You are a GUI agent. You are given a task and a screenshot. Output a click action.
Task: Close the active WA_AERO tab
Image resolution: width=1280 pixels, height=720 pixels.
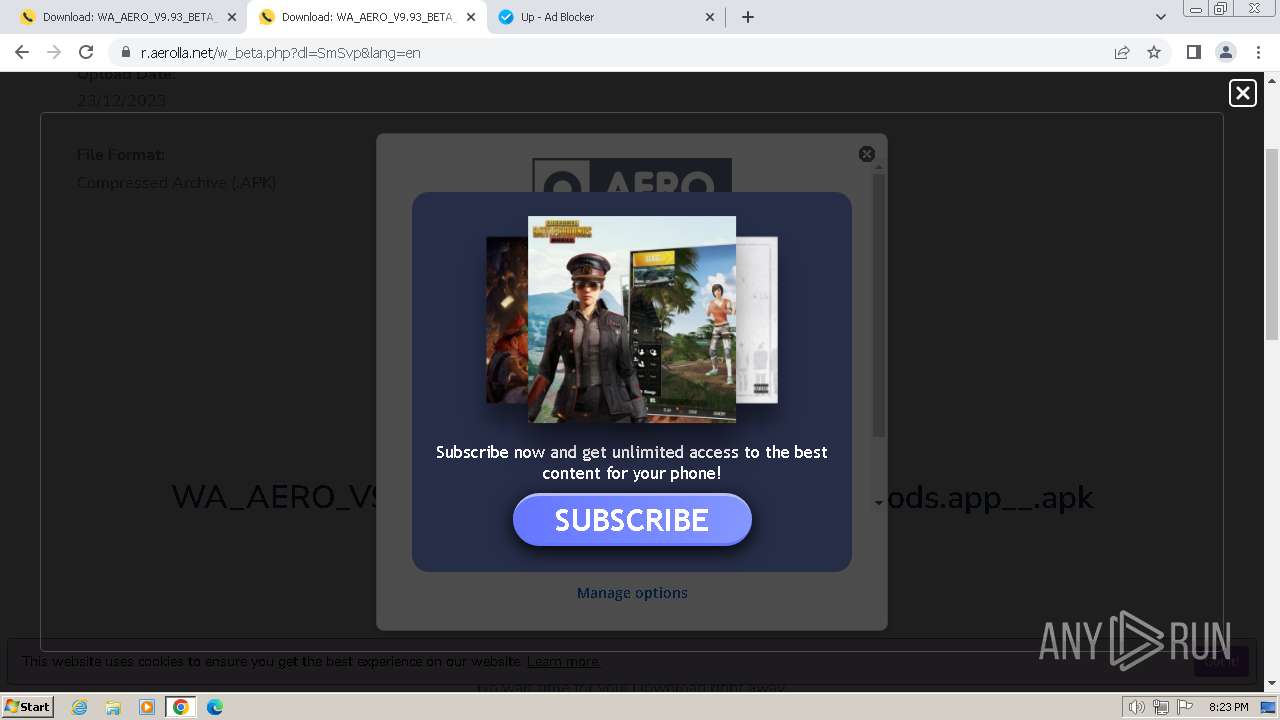[471, 17]
